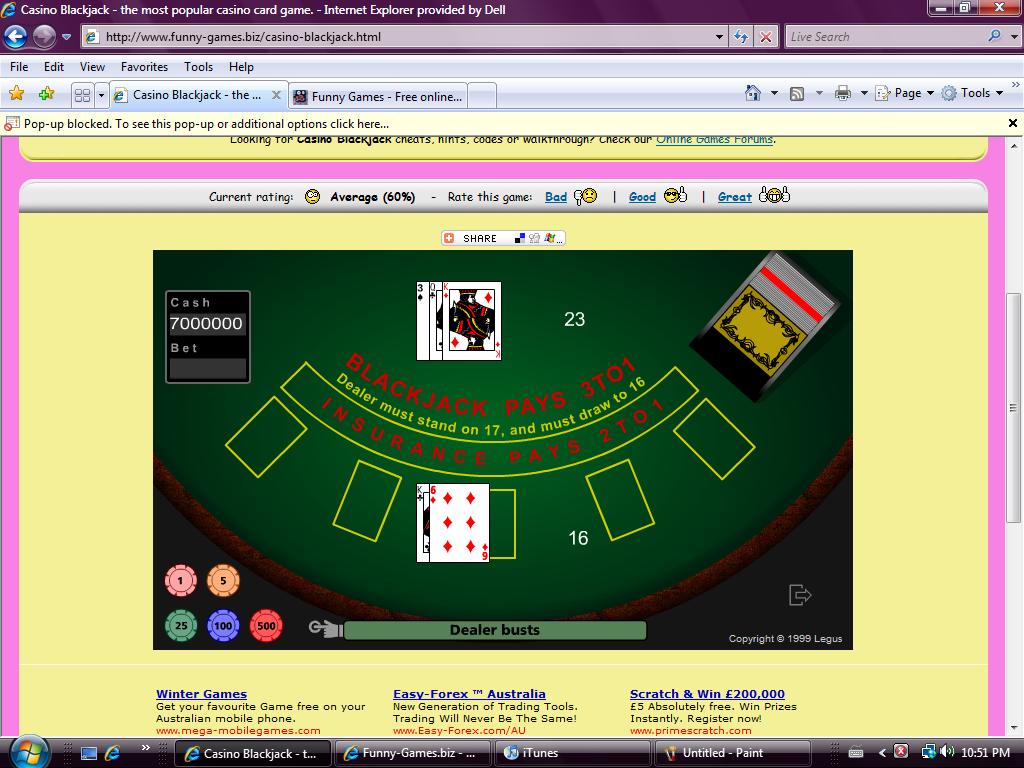Stop loading with the red X icon
Screen dimensions: 1024x768
tap(765, 37)
